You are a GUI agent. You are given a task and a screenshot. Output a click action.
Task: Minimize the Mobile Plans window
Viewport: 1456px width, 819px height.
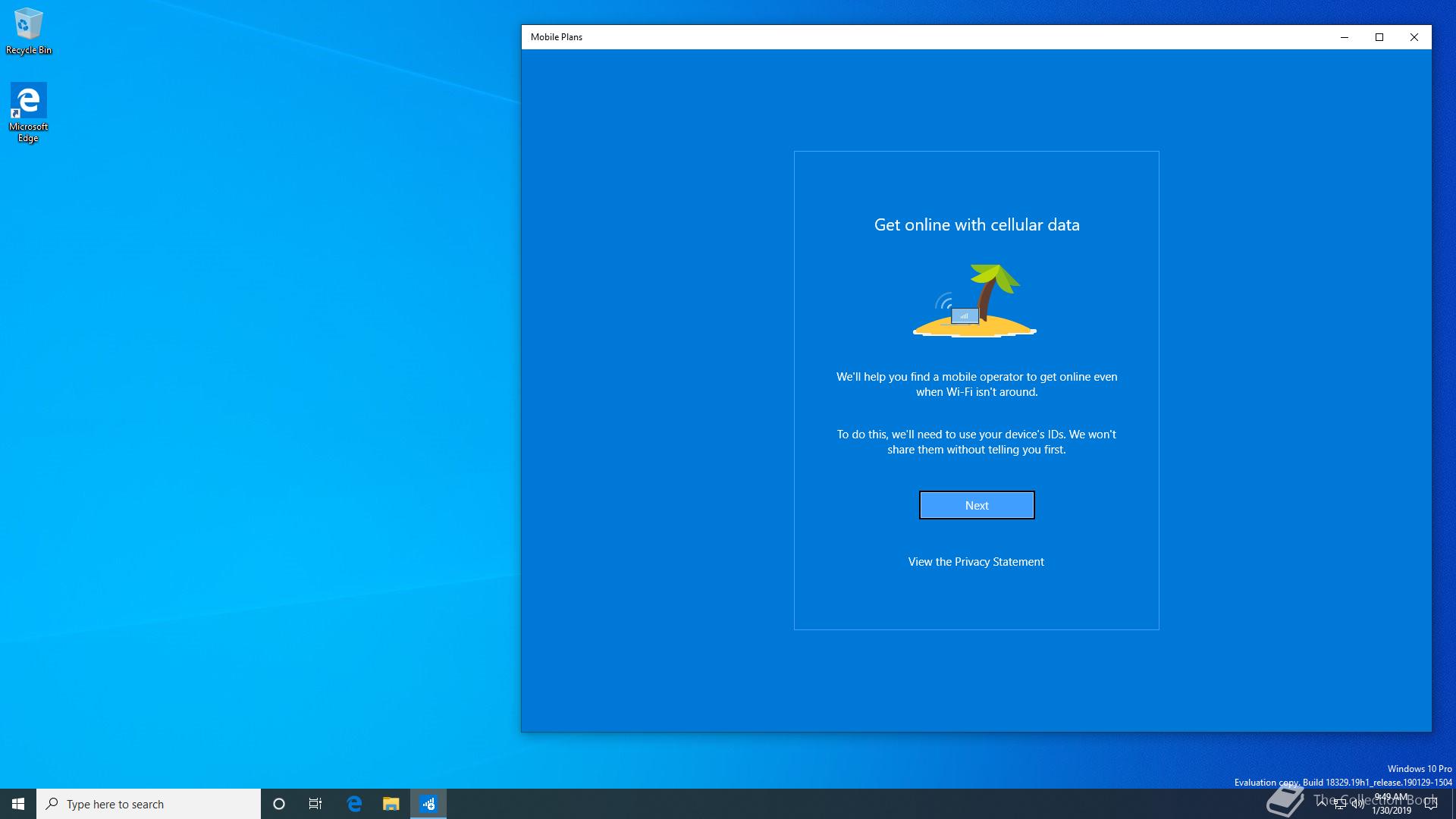coord(1345,37)
